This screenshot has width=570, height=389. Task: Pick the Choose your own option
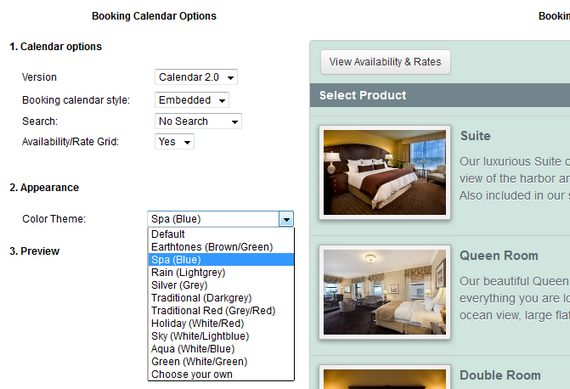tap(221, 374)
